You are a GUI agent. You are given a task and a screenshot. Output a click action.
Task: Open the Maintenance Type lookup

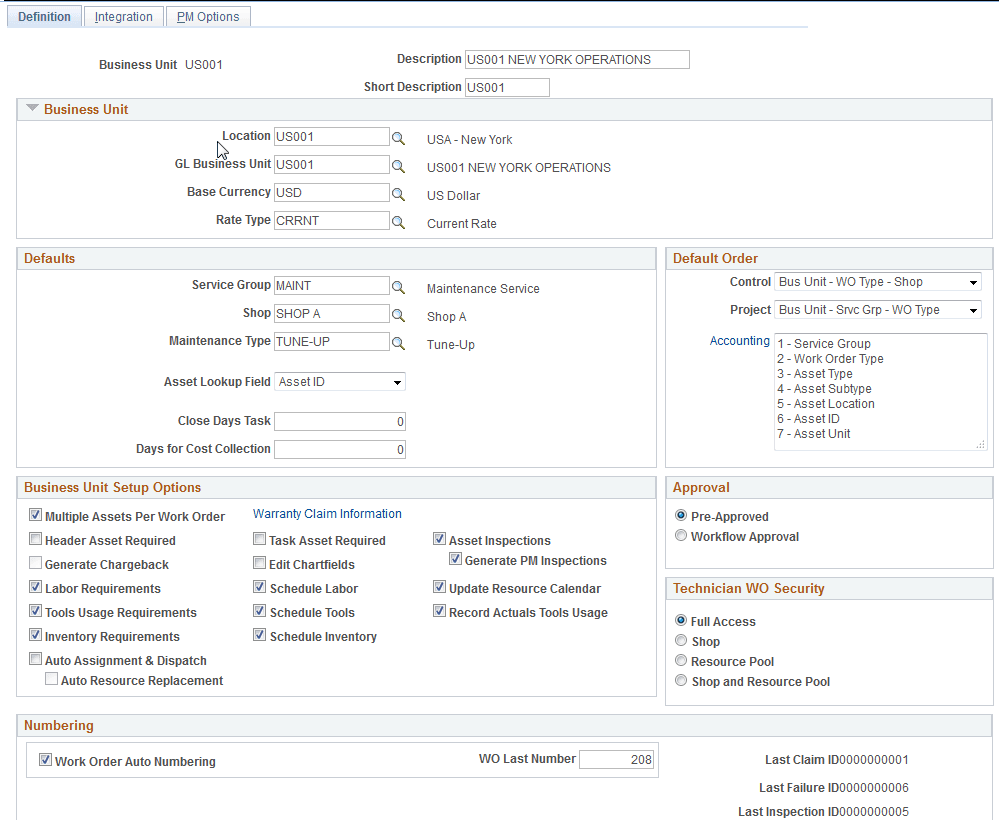(x=399, y=341)
